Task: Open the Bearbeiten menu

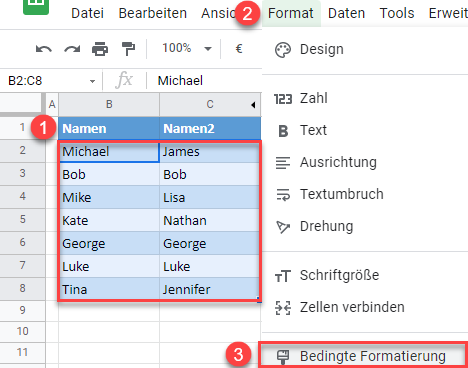Action: click(x=153, y=13)
